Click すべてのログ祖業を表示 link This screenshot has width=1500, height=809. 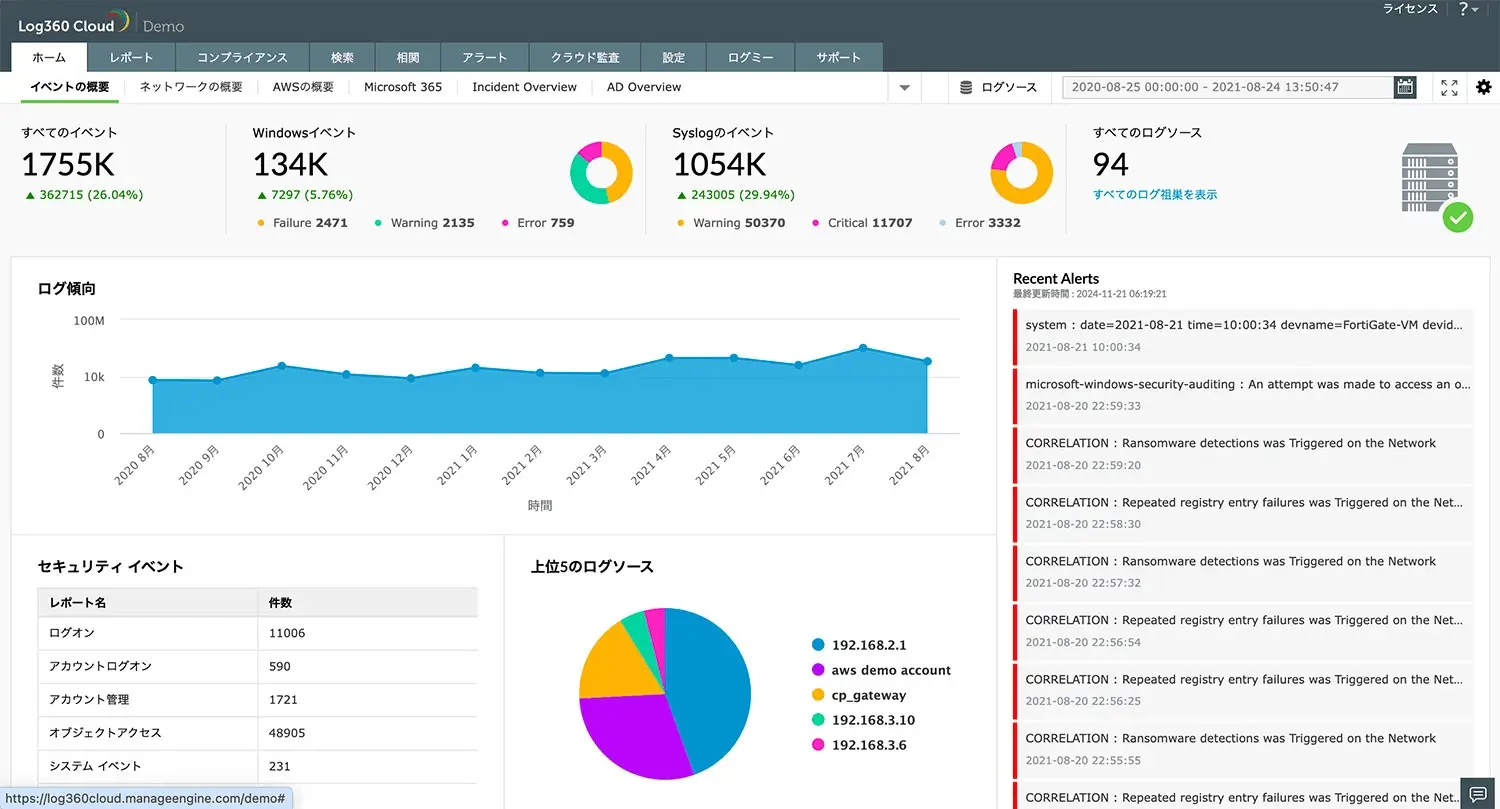(x=1155, y=195)
